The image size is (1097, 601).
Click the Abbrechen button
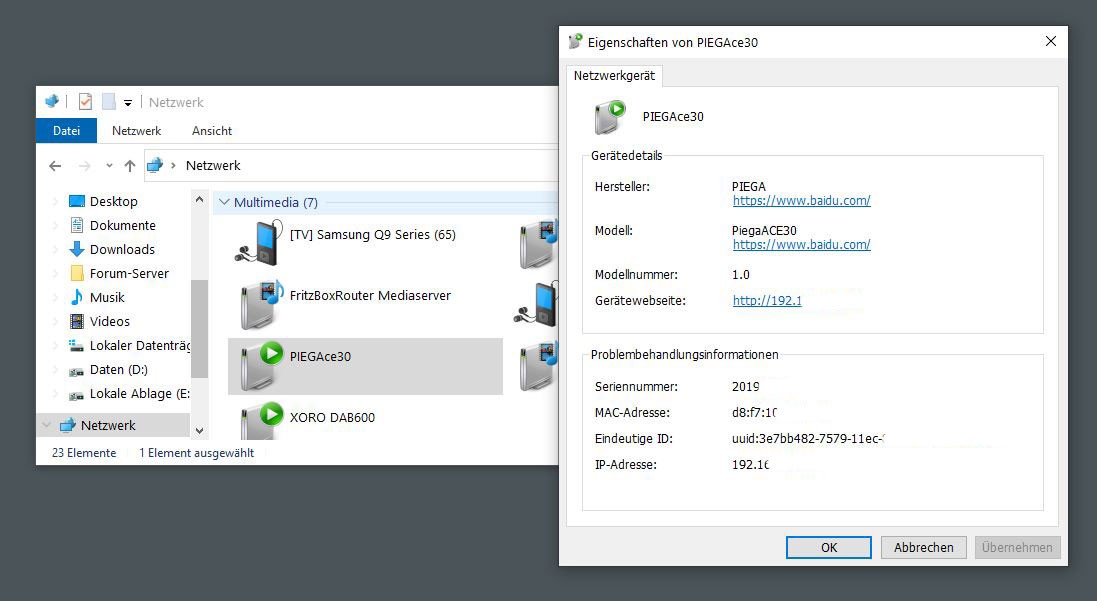click(923, 548)
